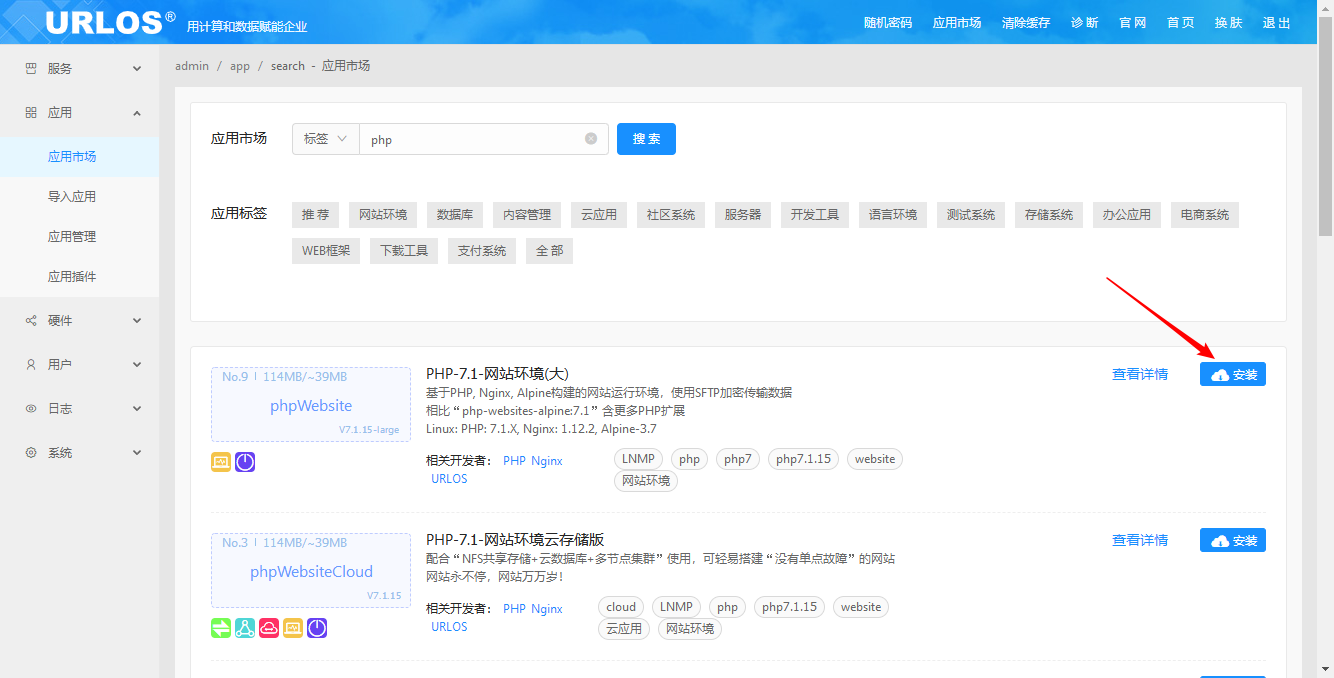The image size is (1334, 678).
Task: Collapse the 应用 sidebar menu
Action: click(137, 113)
